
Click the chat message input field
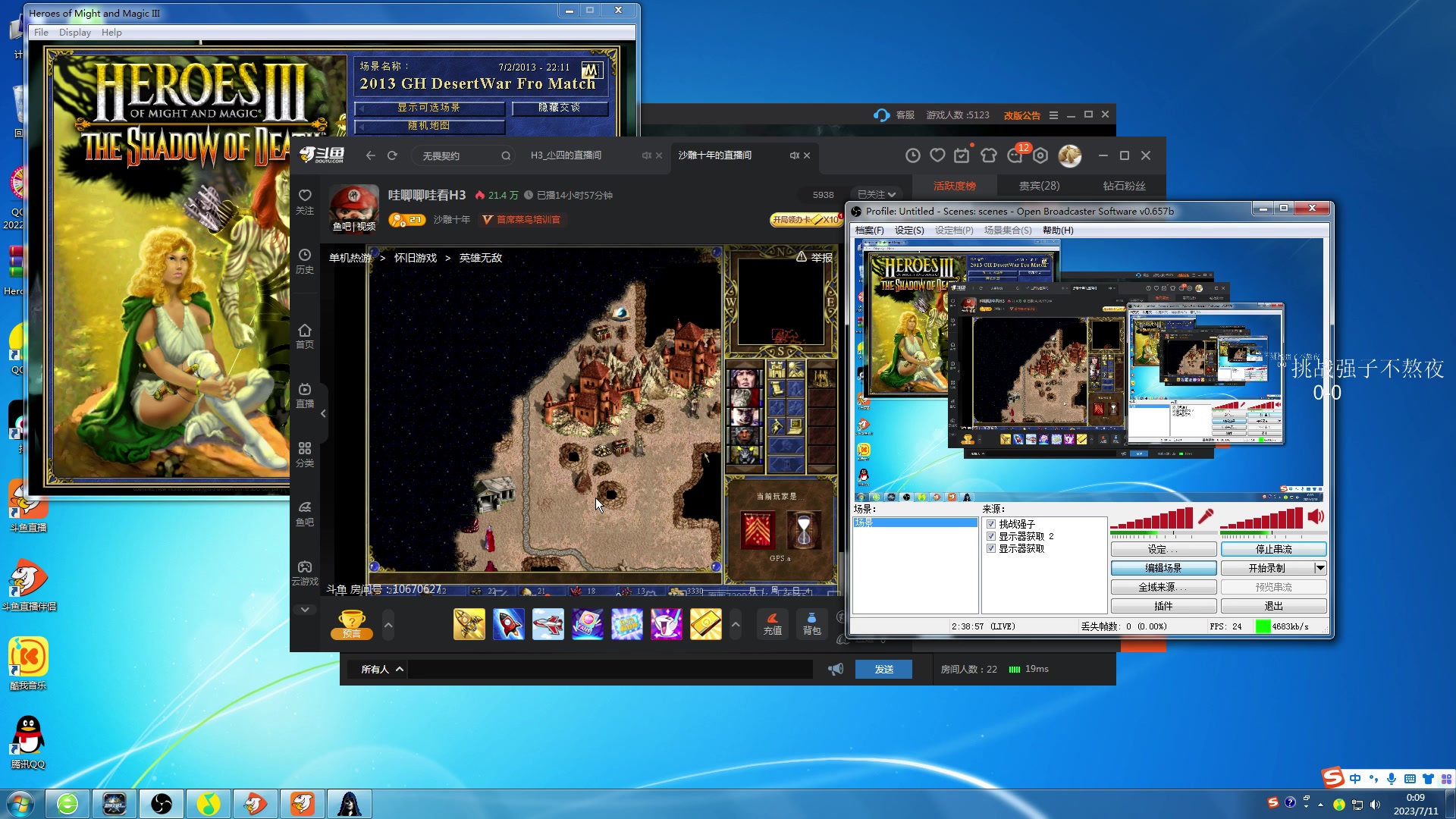point(610,669)
